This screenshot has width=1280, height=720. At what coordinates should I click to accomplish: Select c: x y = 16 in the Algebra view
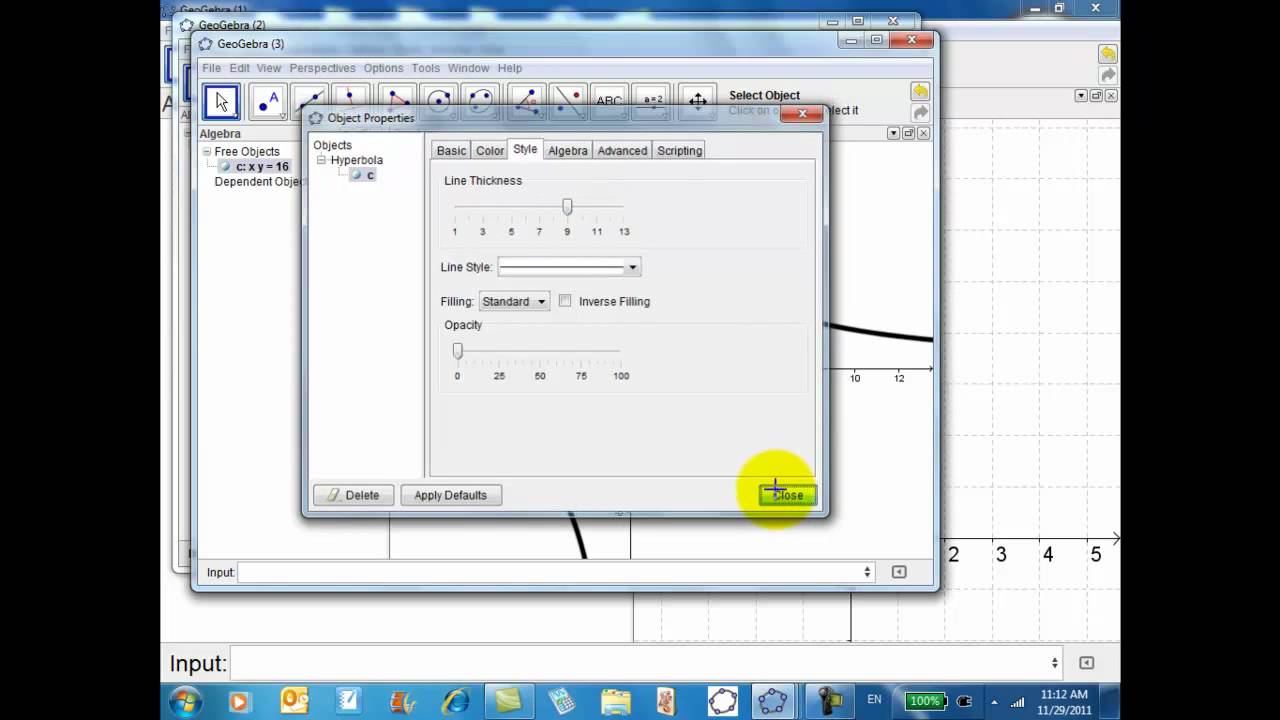262,167
